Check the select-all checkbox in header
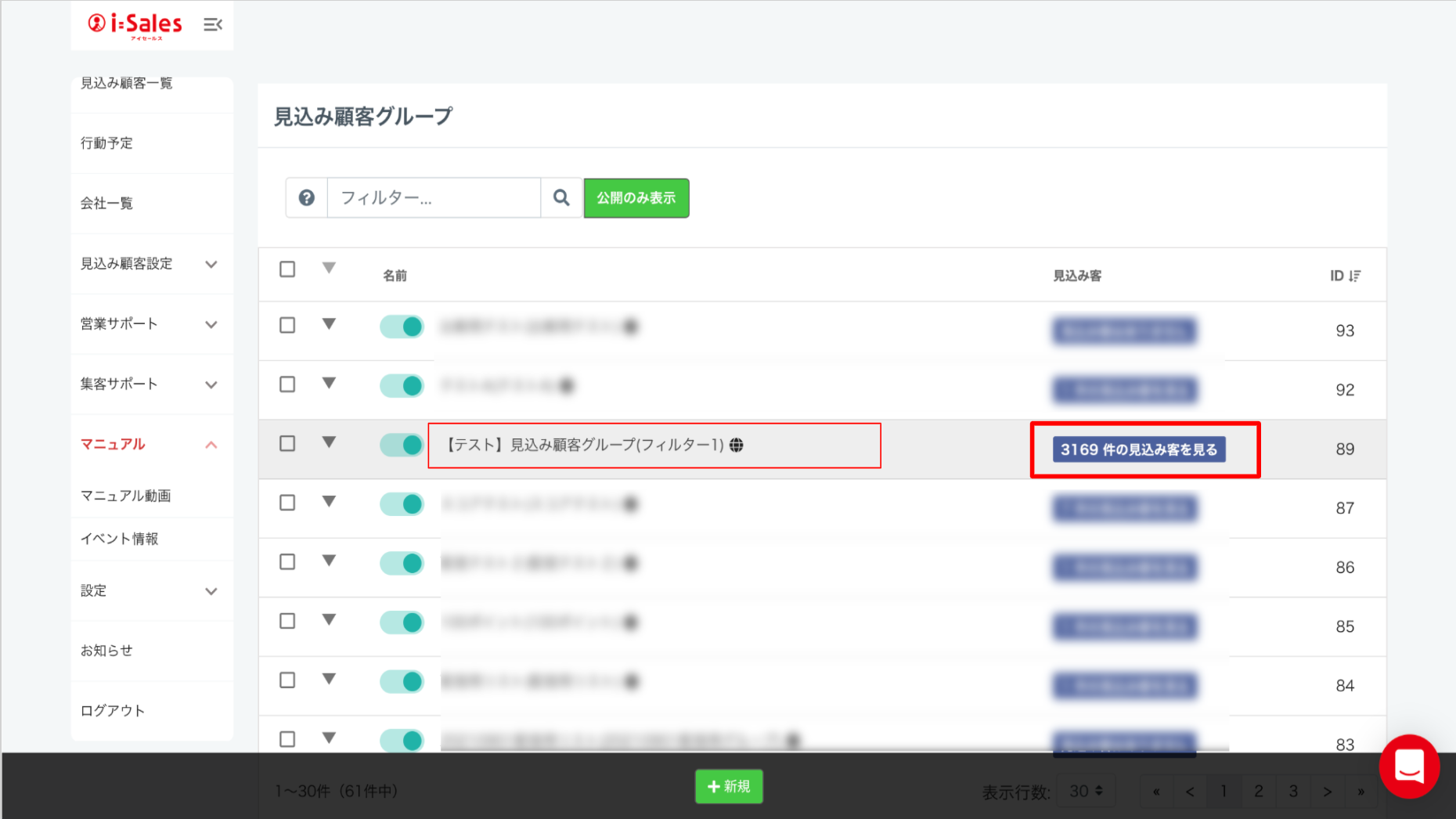The height and width of the screenshot is (819, 1456). tap(287, 269)
